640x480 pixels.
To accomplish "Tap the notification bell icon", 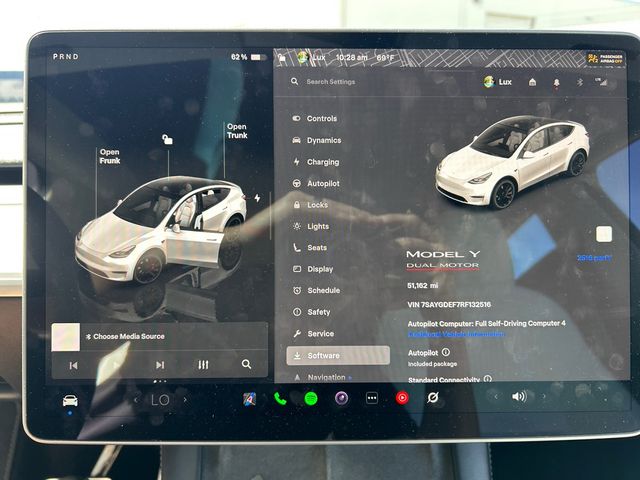I will click(x=556, y=82).
